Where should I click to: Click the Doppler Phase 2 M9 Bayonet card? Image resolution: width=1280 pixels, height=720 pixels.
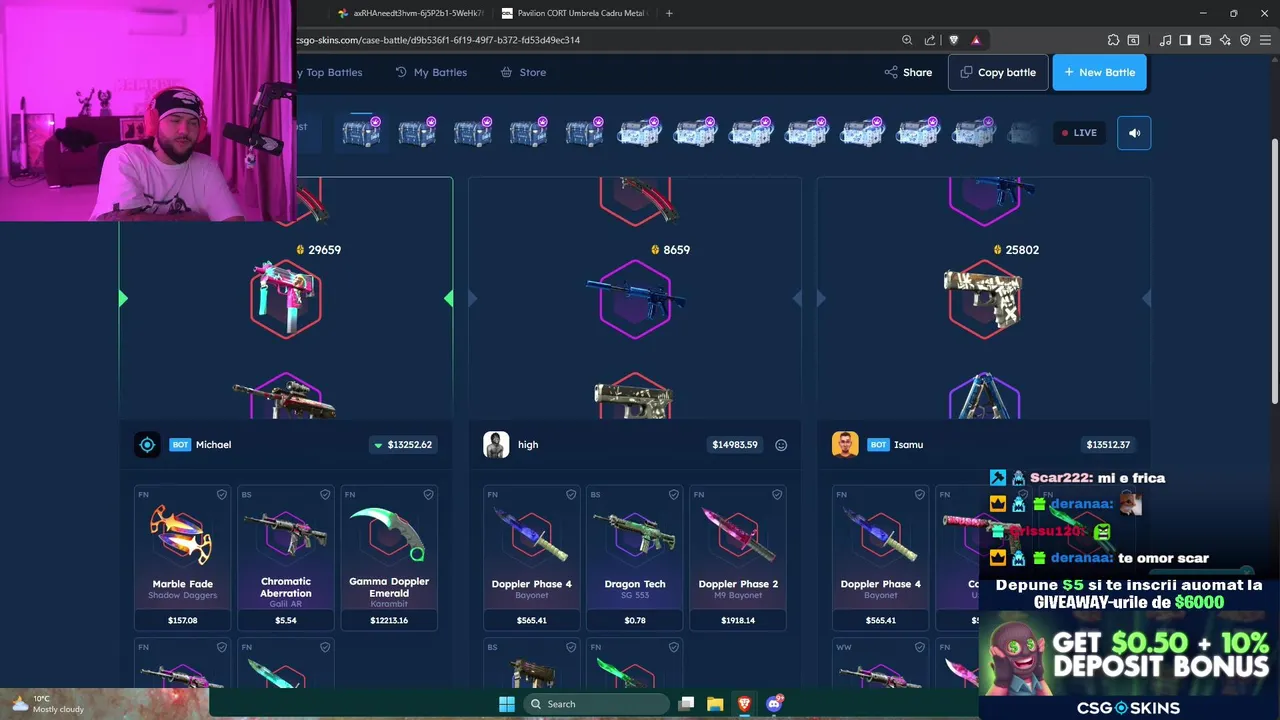pos(738,558)
